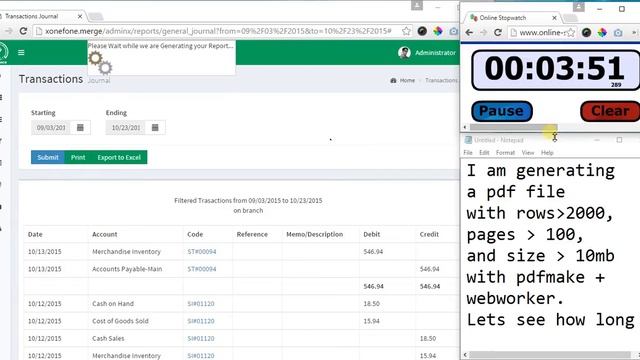Click the Cash on Hand account cell

(113, 304)
